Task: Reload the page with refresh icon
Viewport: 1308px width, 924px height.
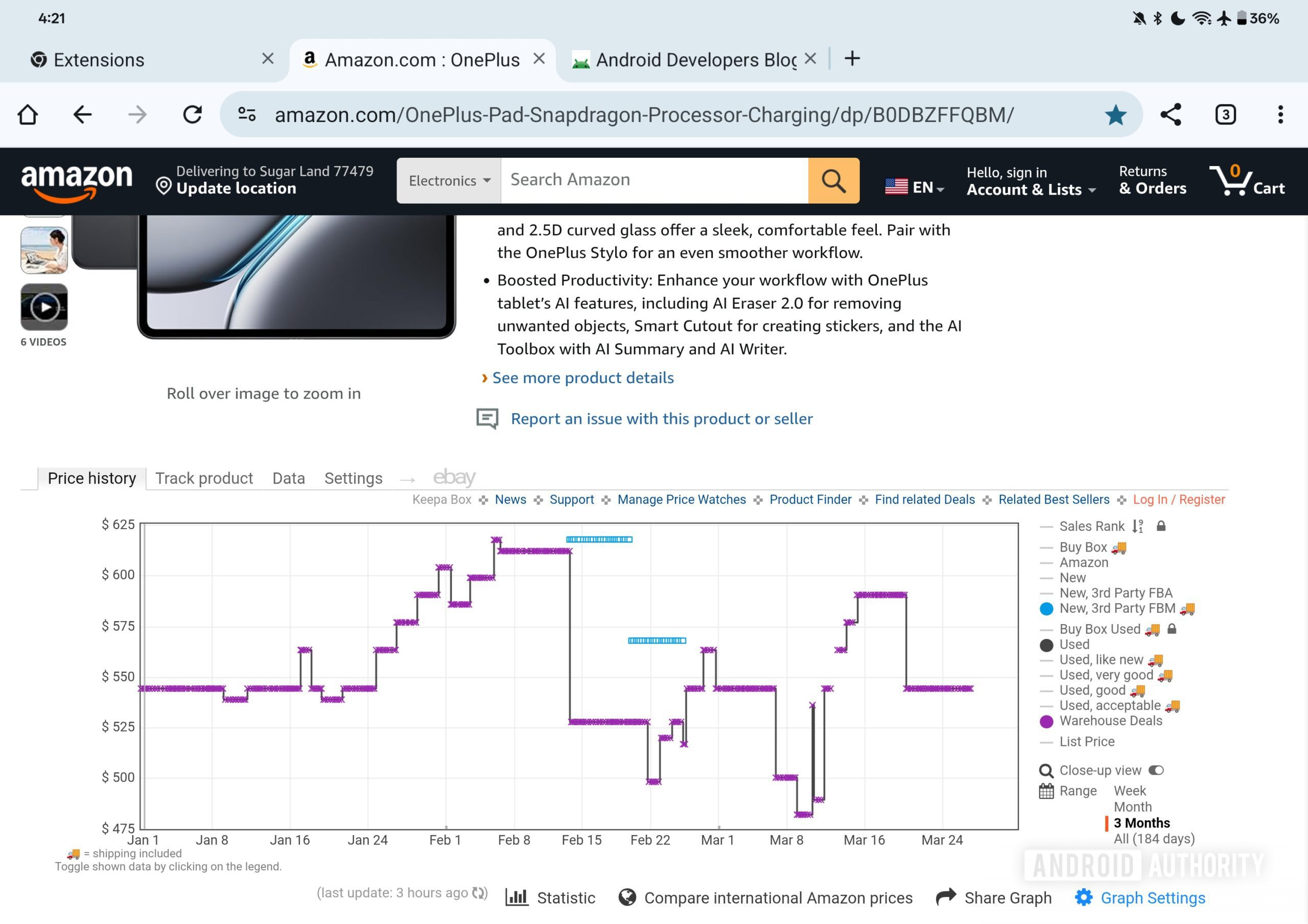Action: [193, 114]
